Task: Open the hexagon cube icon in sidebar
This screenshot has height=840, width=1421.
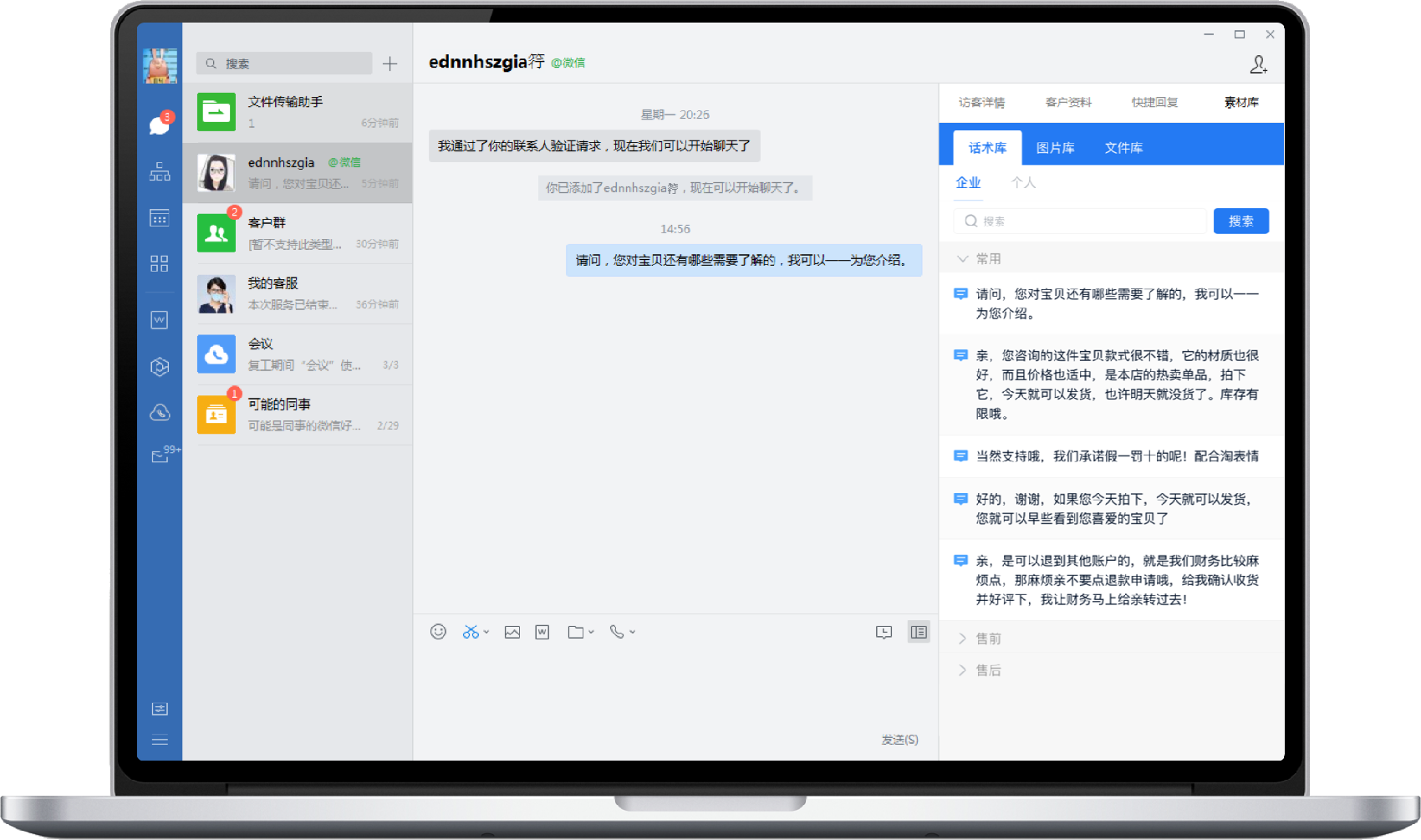Action: 160,366
